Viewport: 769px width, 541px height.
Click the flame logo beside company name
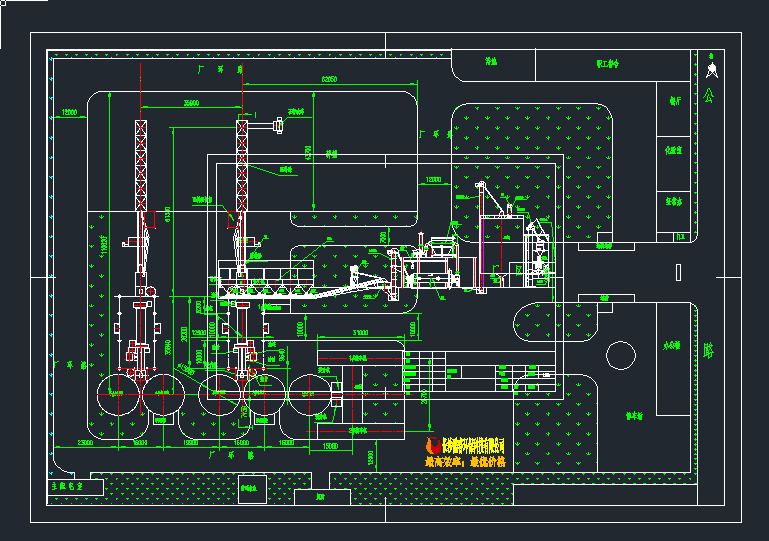click(x=433, y=447)
